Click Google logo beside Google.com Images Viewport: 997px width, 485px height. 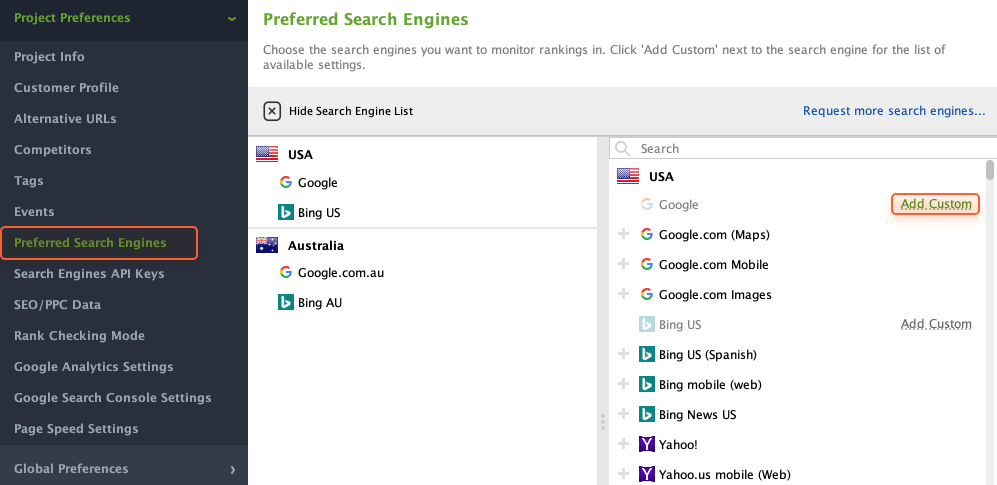click(x=647, y=294)
